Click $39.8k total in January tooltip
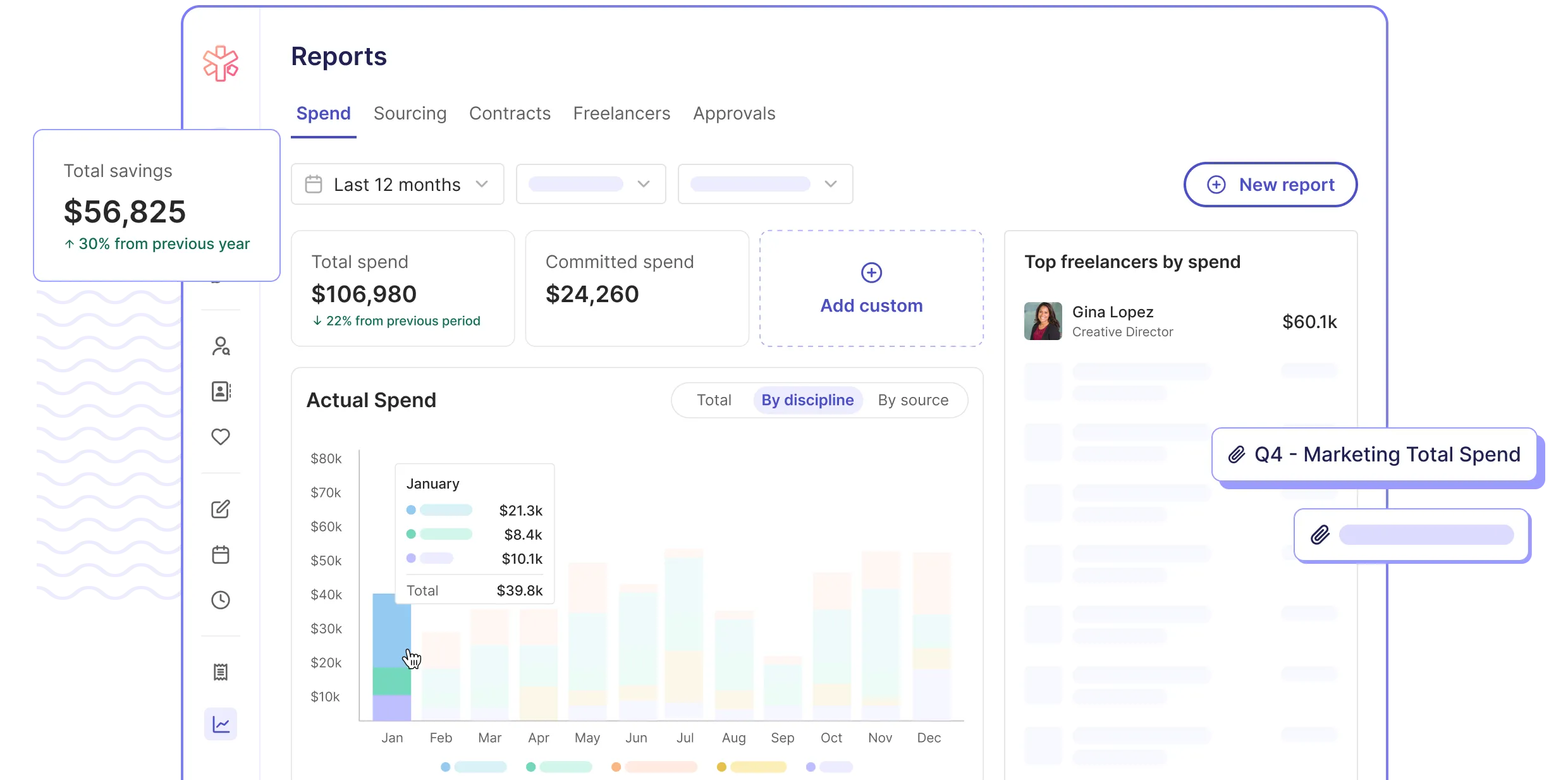This screenshot has width=1568, height=780. [x=520, y=590]
